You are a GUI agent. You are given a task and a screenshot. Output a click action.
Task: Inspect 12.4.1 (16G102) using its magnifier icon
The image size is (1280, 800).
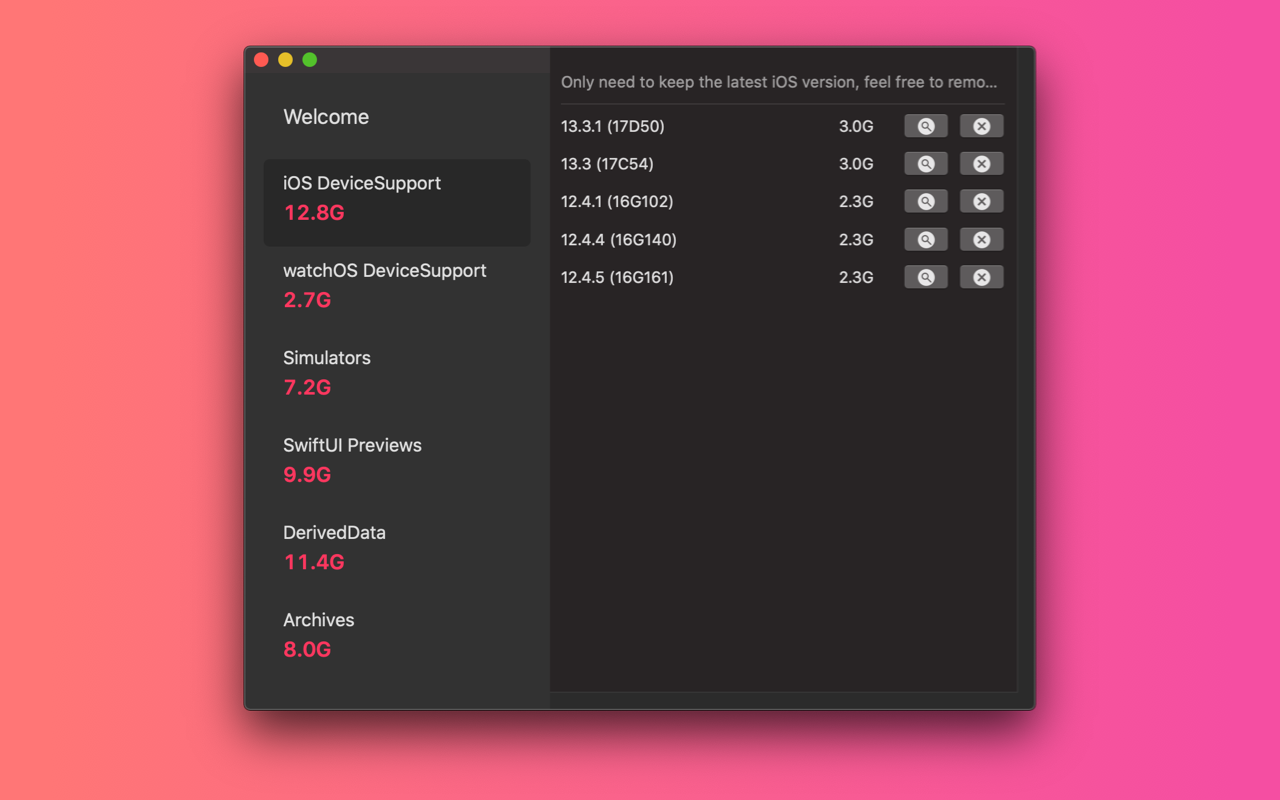click(x=925, y=201)
